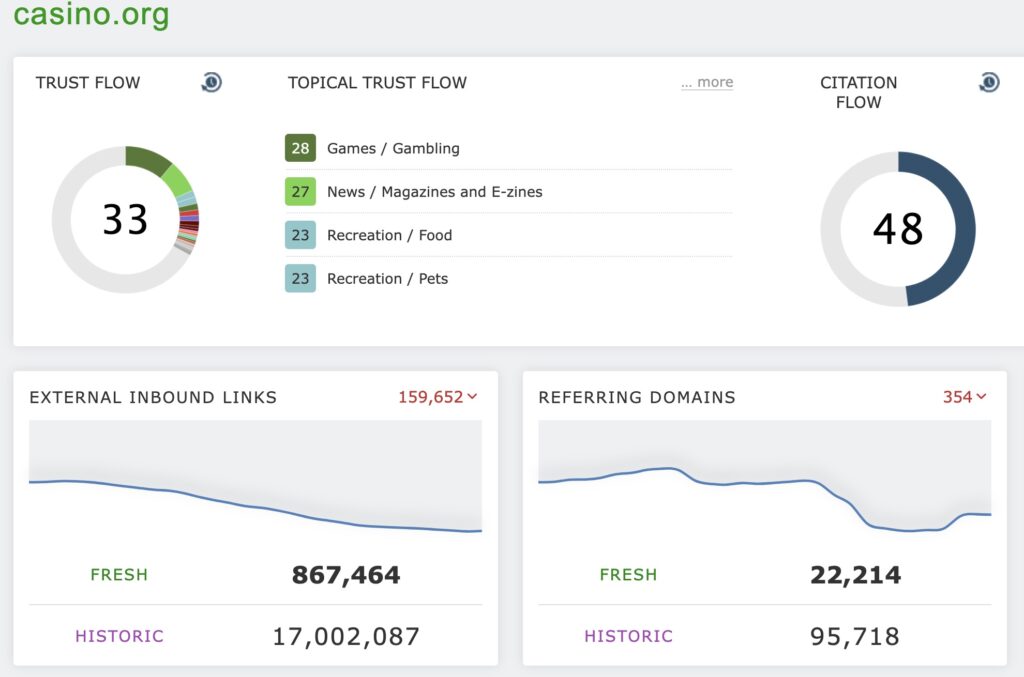Click the Recreation / Food score badge
The image size is (1024, 677).
(x=300, y=235)
